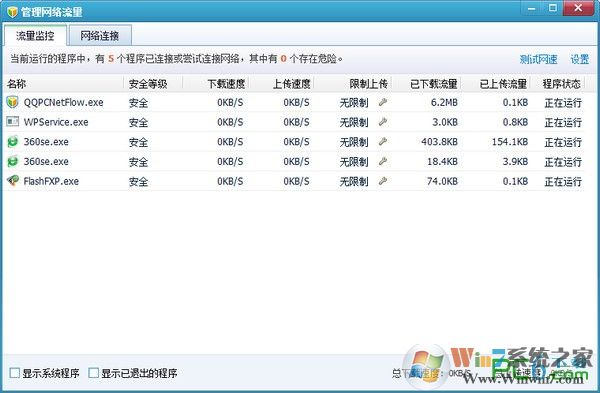Open the 测试网速 link
The height and width of the screenshot is (393, 600).
tap(538, 59)
